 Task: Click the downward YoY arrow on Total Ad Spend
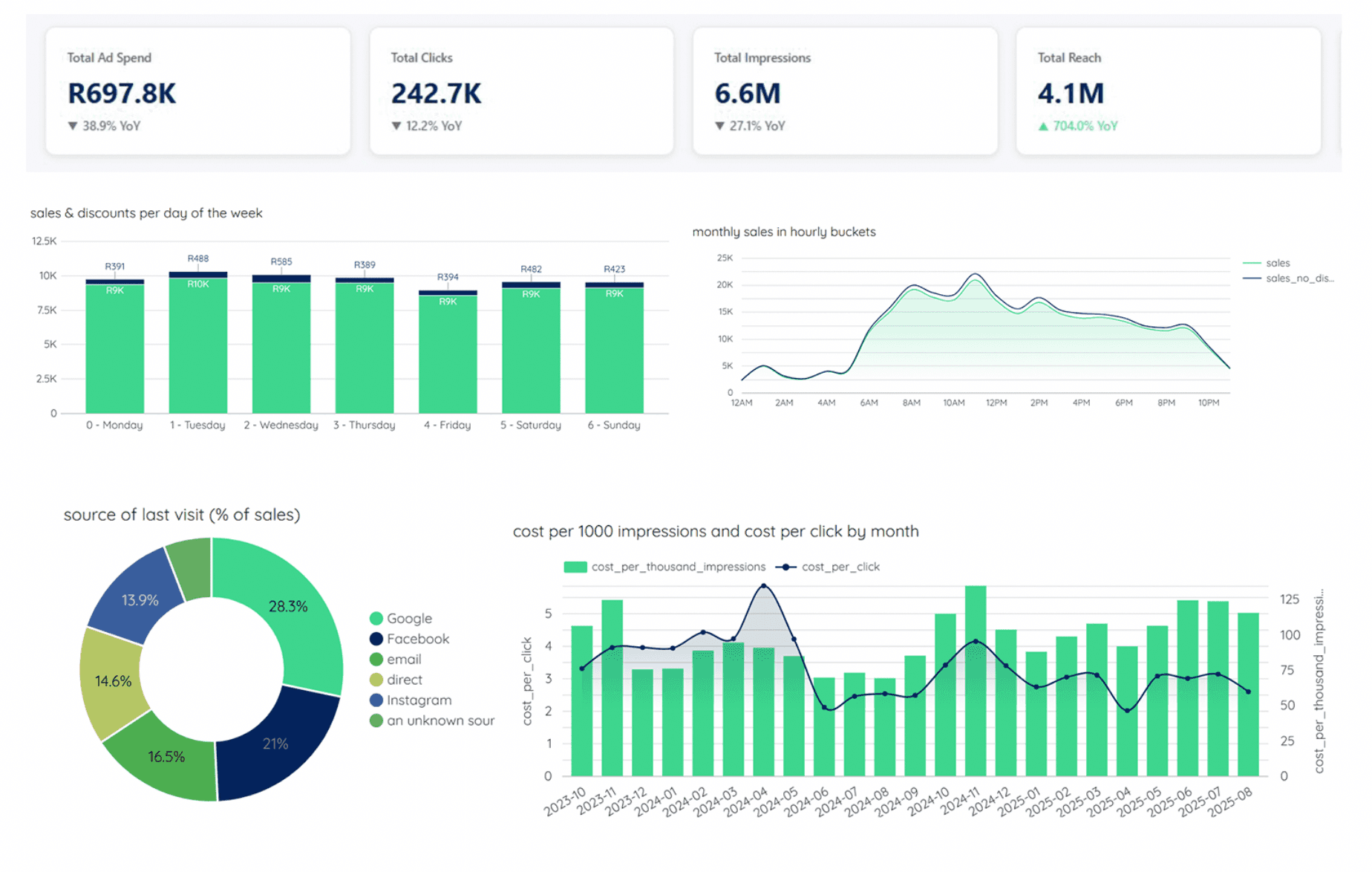click(72, 126)
